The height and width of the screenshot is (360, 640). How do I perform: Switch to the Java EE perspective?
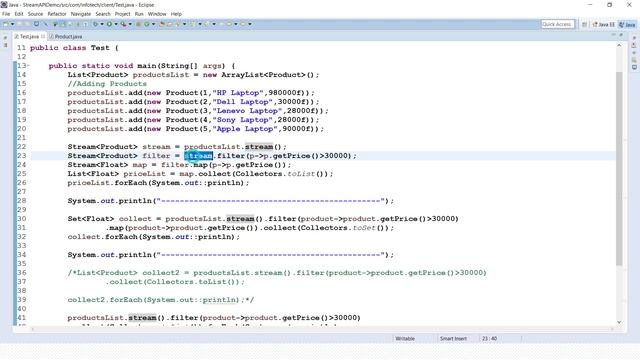(604, 24)
